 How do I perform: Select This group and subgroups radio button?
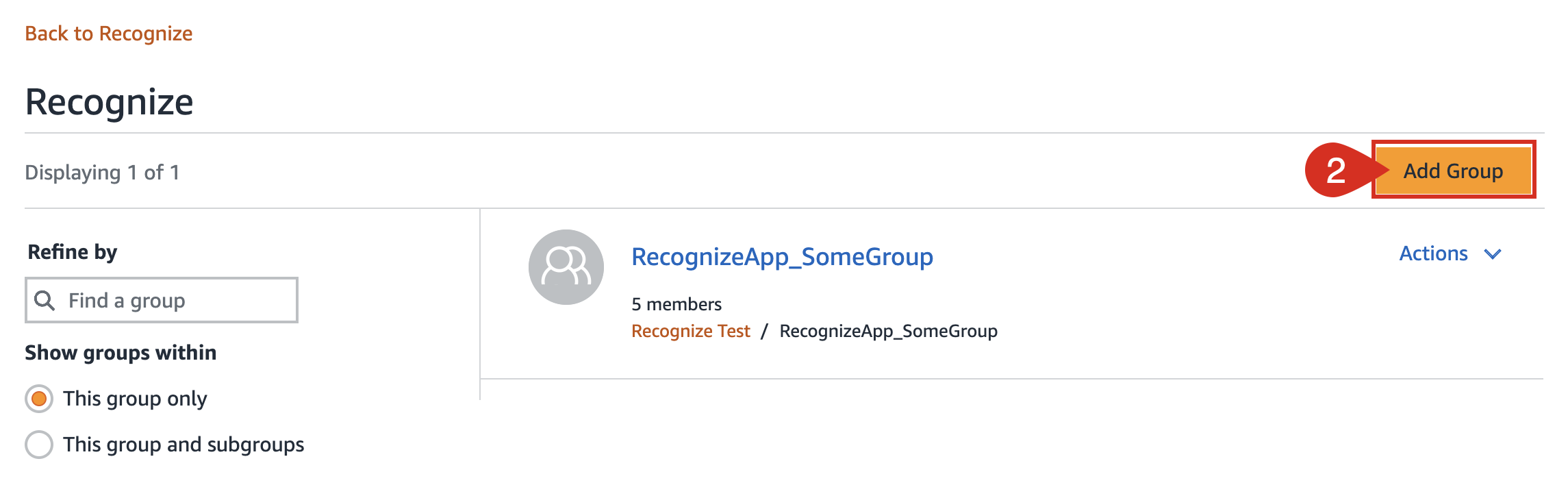39,445
